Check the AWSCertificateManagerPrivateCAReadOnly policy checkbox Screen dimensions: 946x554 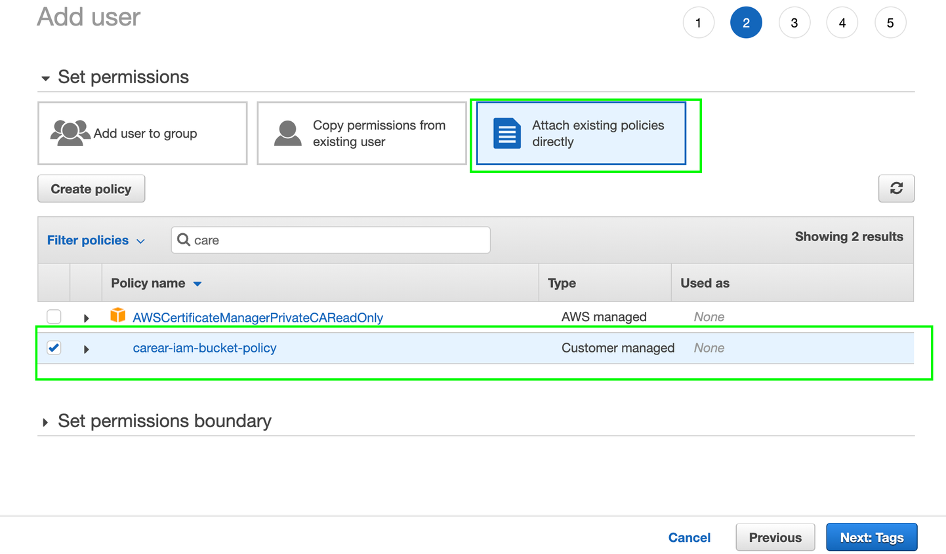[x=54, y=316]
